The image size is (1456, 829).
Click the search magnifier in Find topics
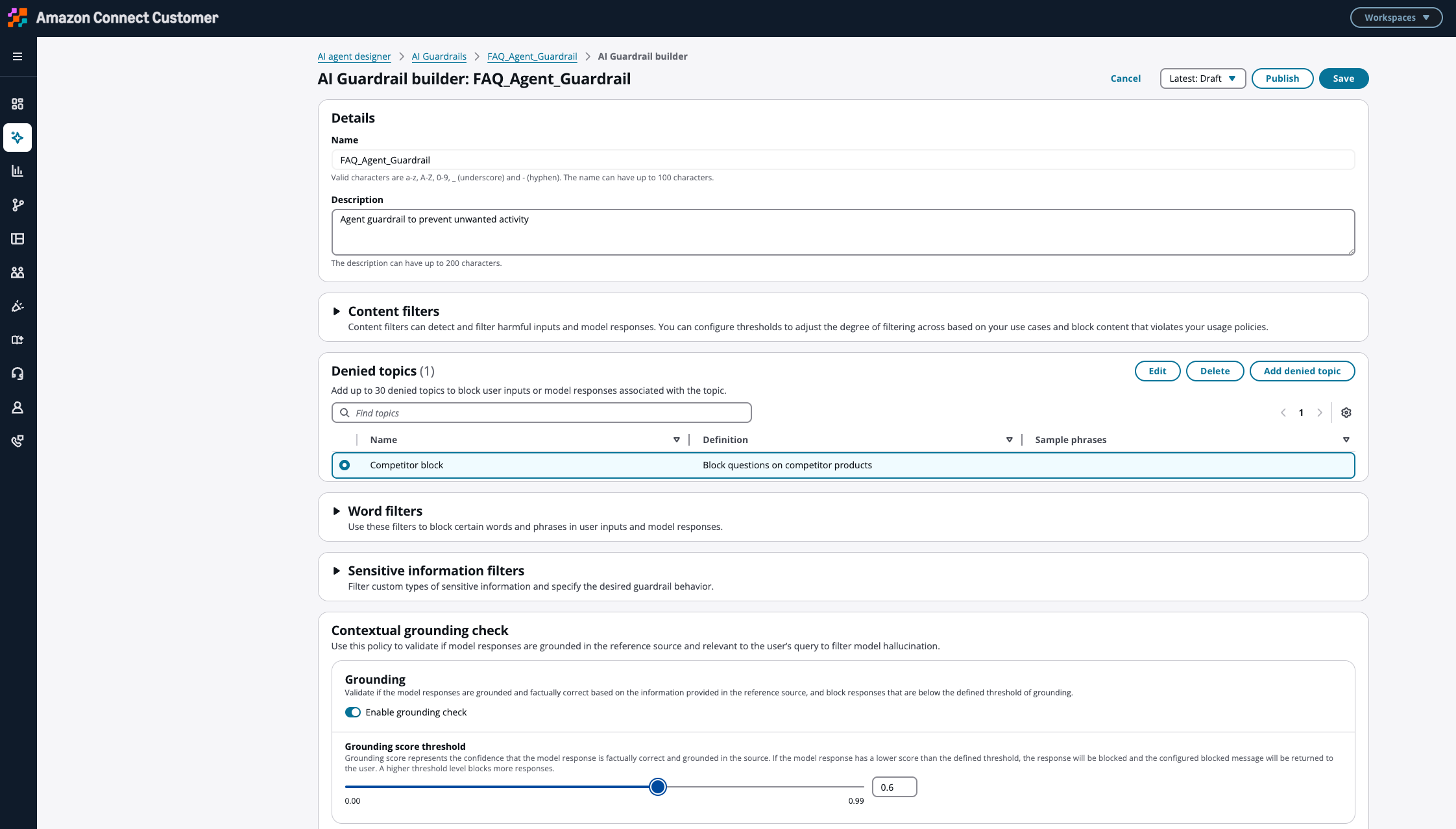[345, 413]
